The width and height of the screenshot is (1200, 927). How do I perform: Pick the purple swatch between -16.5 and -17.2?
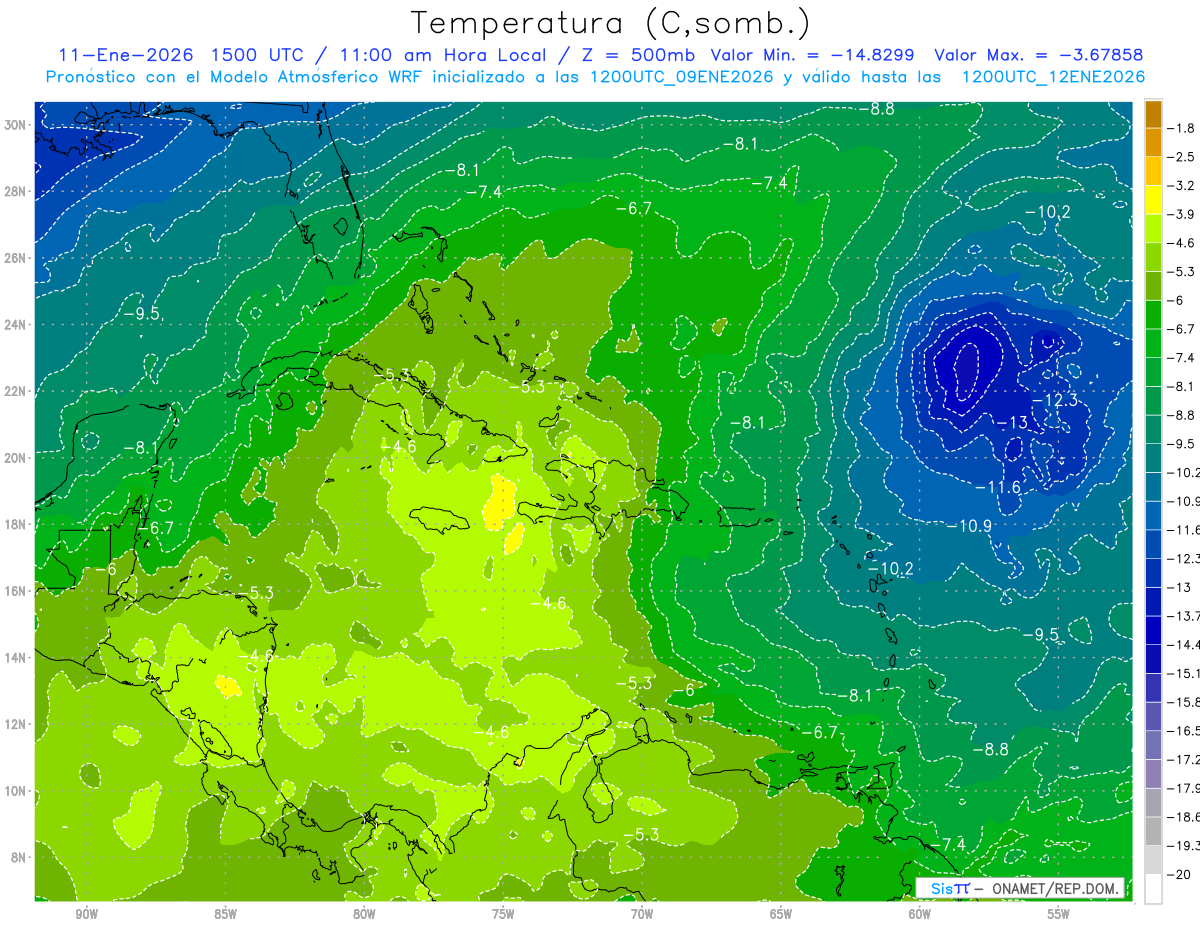coord(1153,745)
